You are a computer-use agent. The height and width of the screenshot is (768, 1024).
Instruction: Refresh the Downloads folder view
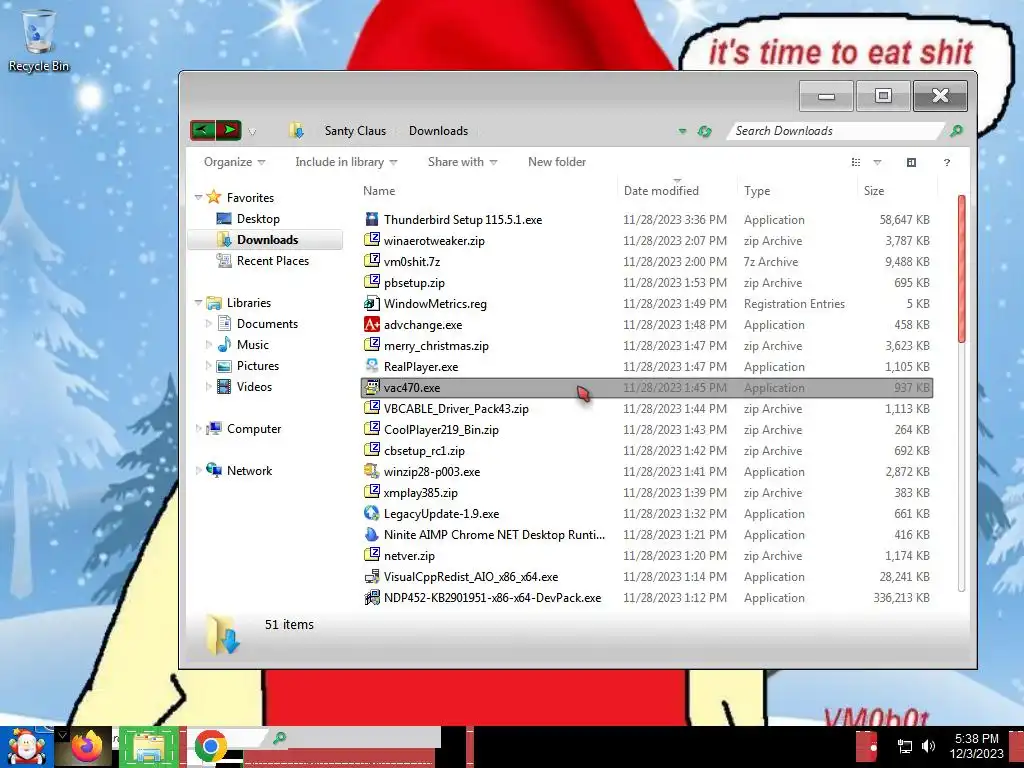tap(704, 131)
